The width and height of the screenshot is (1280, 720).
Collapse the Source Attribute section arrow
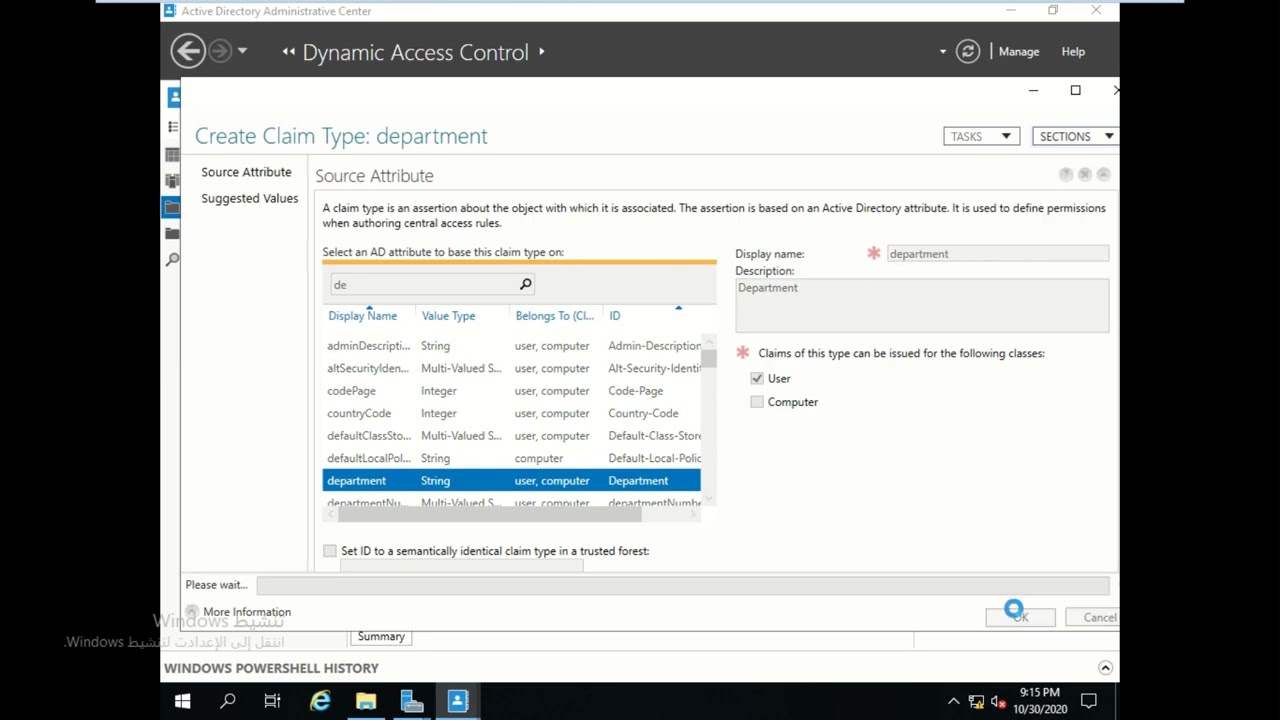pyautogui.click(x=1103, y=174)
